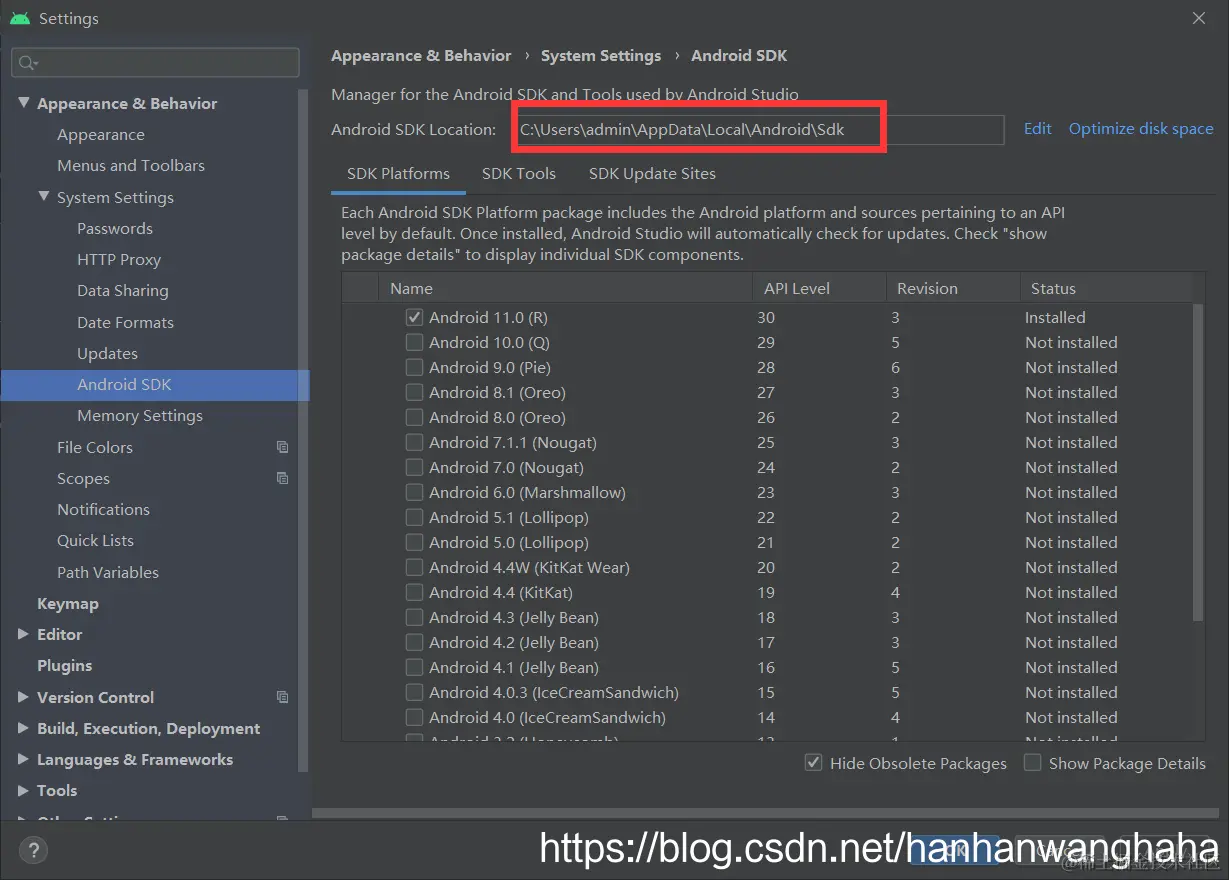This screenshot has height=880, width=1229.
Task: Sort by the Revision column header
Action: pos(952,288)
